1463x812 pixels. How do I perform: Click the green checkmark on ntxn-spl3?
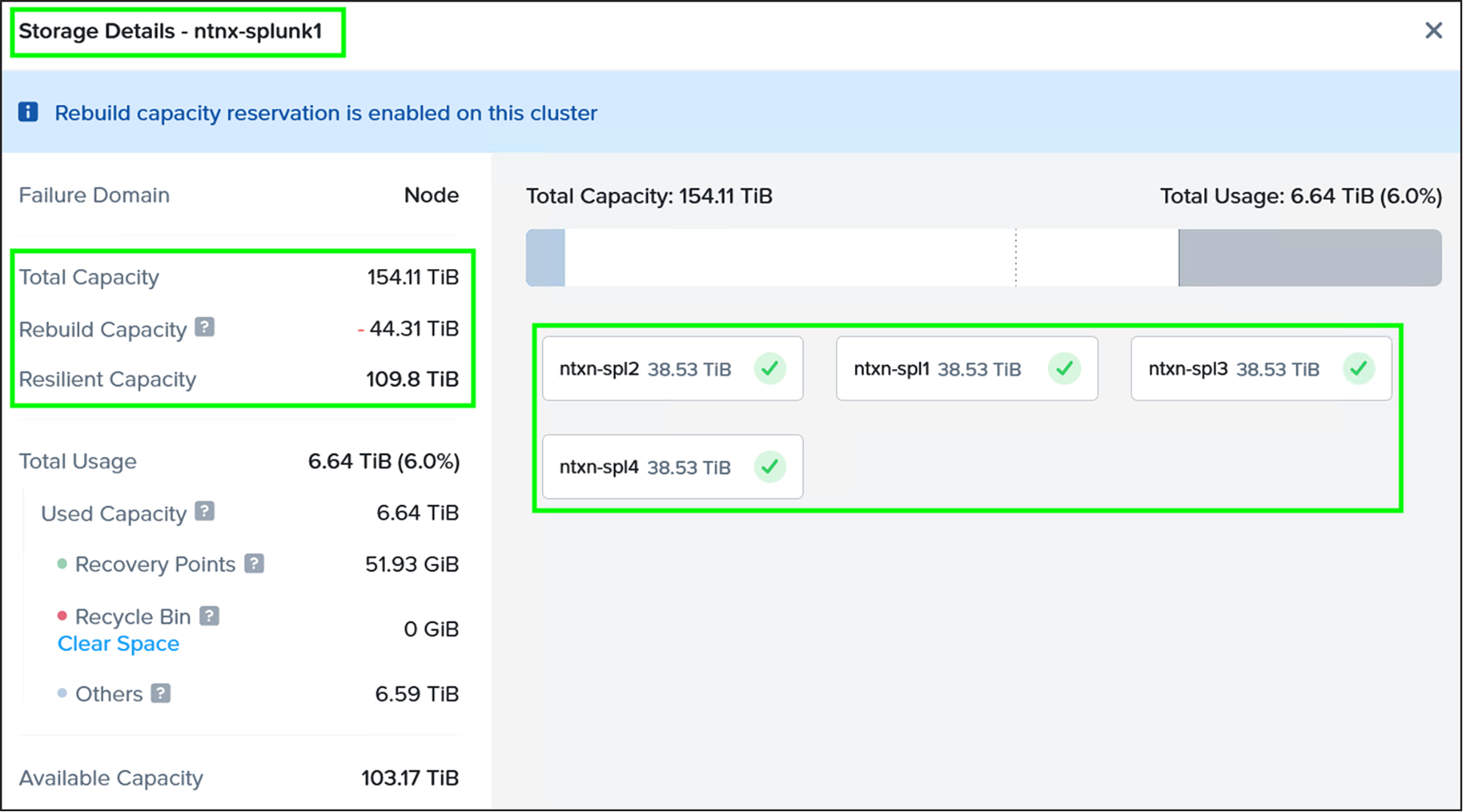tap(1359, 369)
